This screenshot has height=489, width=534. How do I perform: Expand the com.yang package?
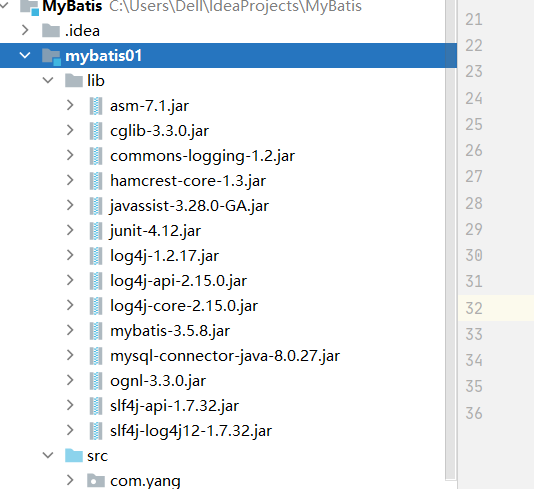[70, 480]
